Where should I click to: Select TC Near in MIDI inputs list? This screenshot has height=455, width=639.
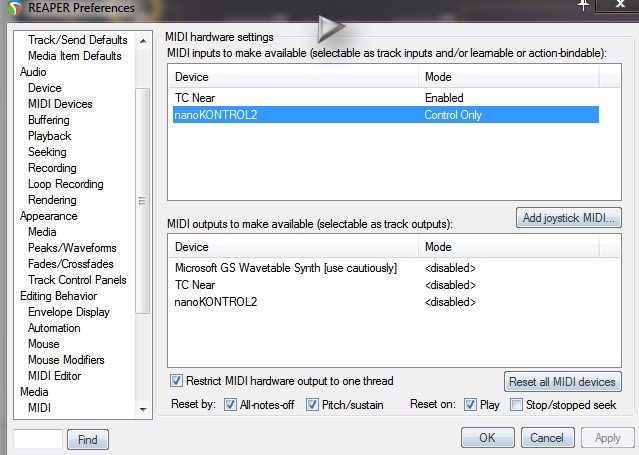[195, 98]
